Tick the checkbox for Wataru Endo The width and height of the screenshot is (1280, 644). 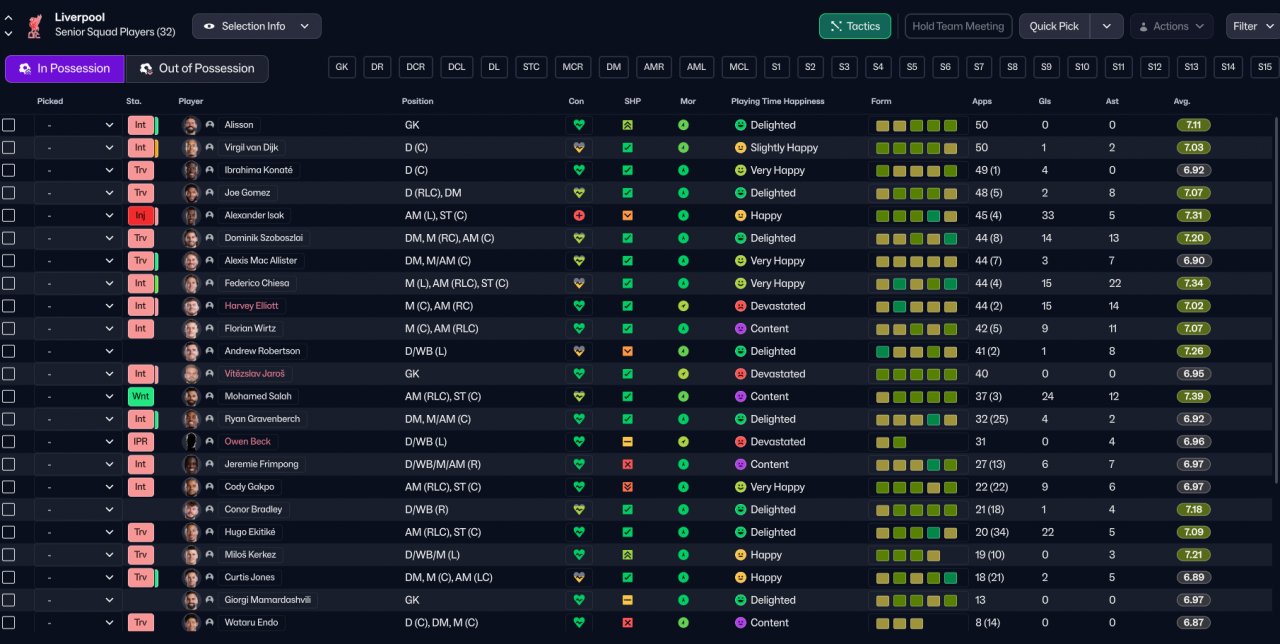9,622
